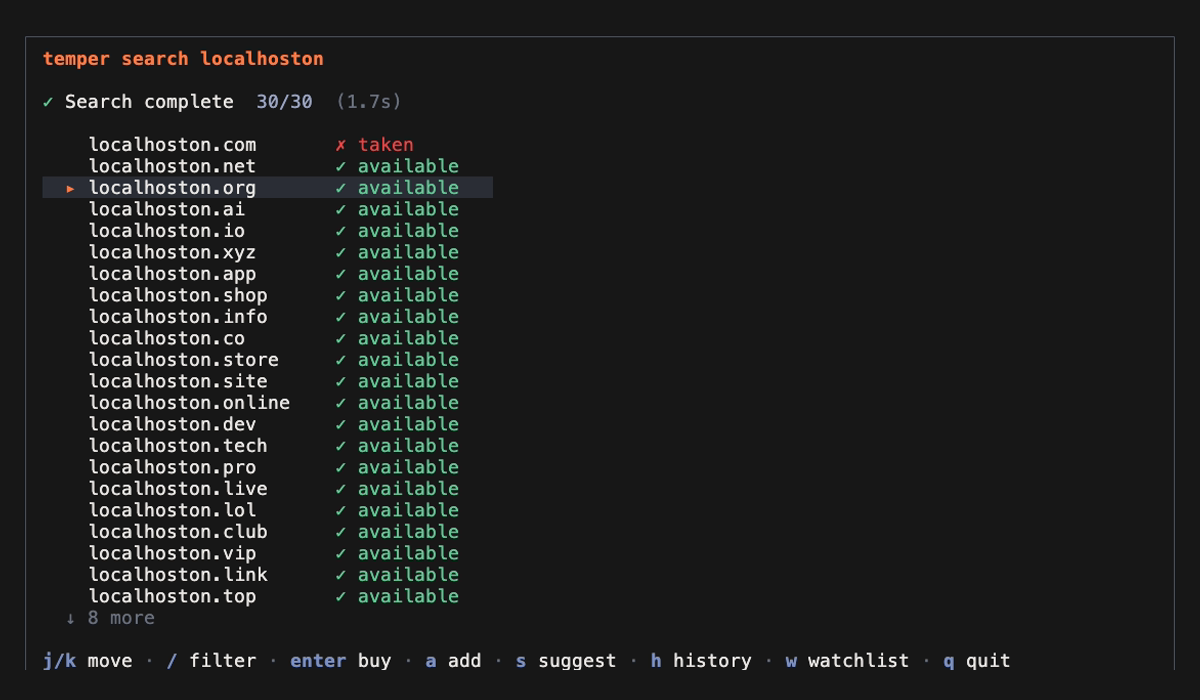Select the localhoston.pro domain

[172, 467]
